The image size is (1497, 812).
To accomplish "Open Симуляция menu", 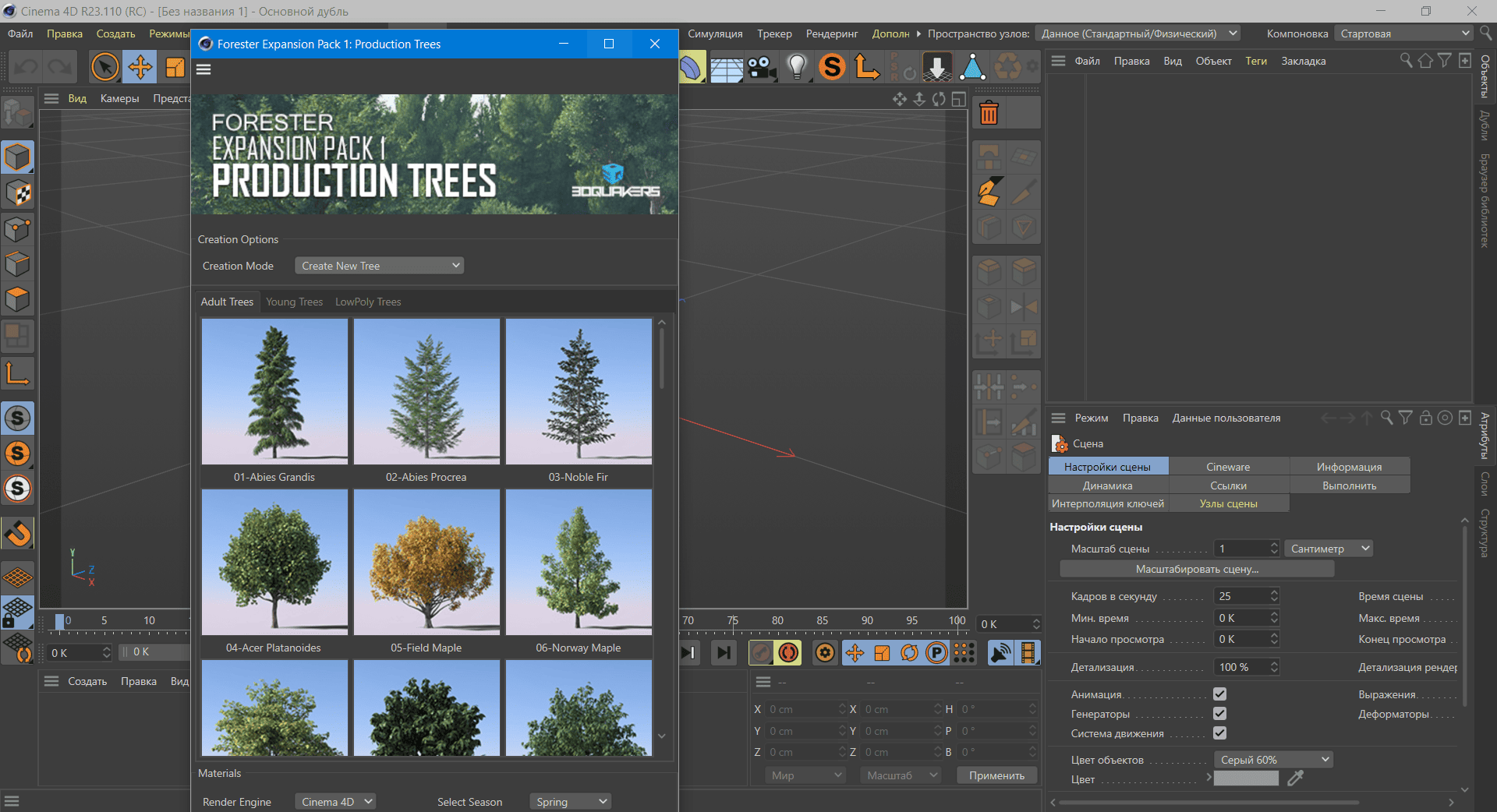I will click(715, 34).
